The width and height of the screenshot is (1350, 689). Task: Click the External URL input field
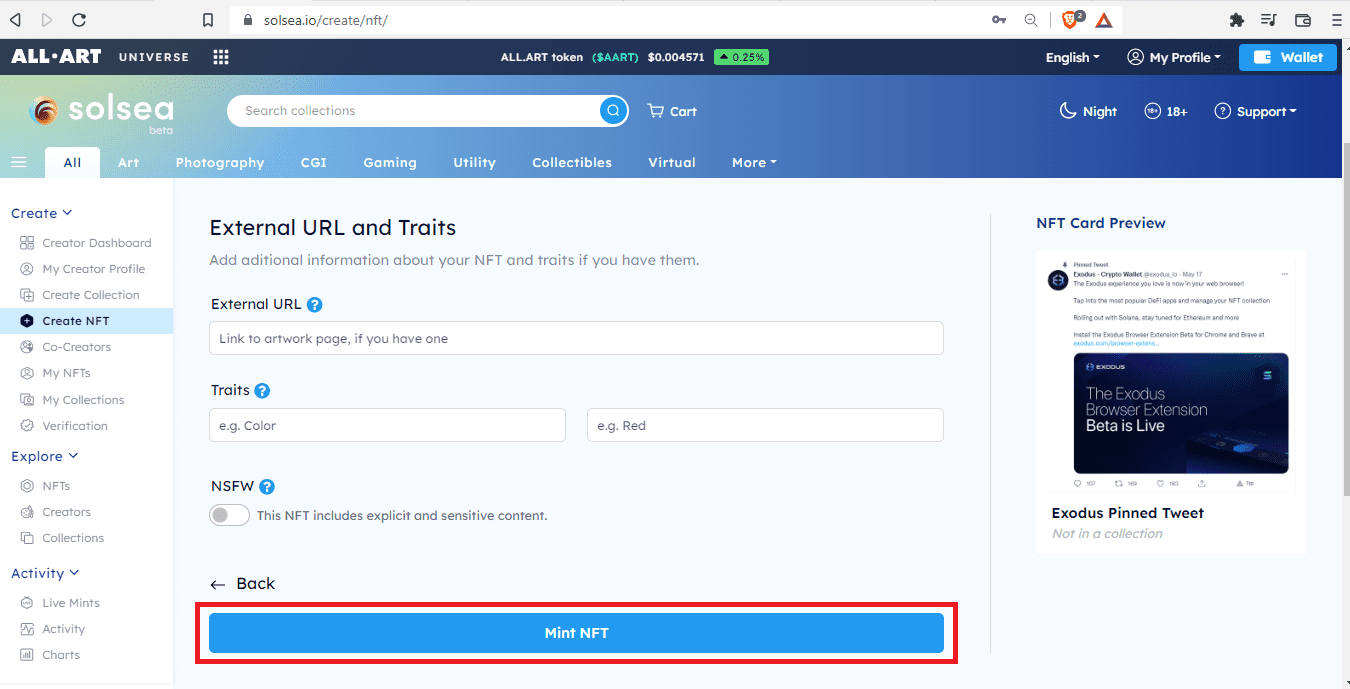pyautogui.click(x=576, y=338)
